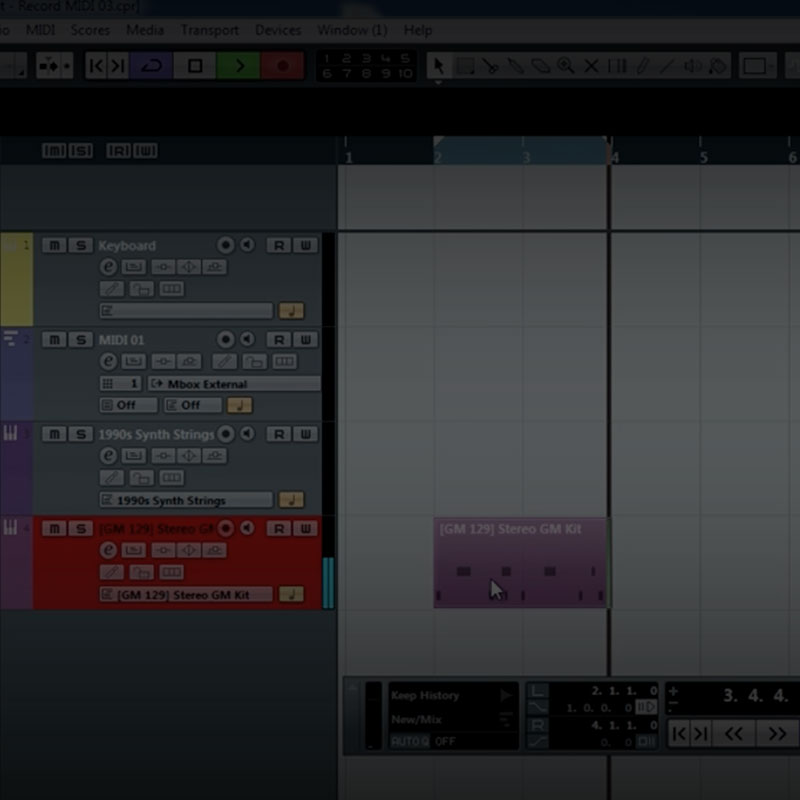The height and width of the screenshot is (800, 800).
Task: Open channel settings (e) for GM 129 track
Action: (108, 550)
